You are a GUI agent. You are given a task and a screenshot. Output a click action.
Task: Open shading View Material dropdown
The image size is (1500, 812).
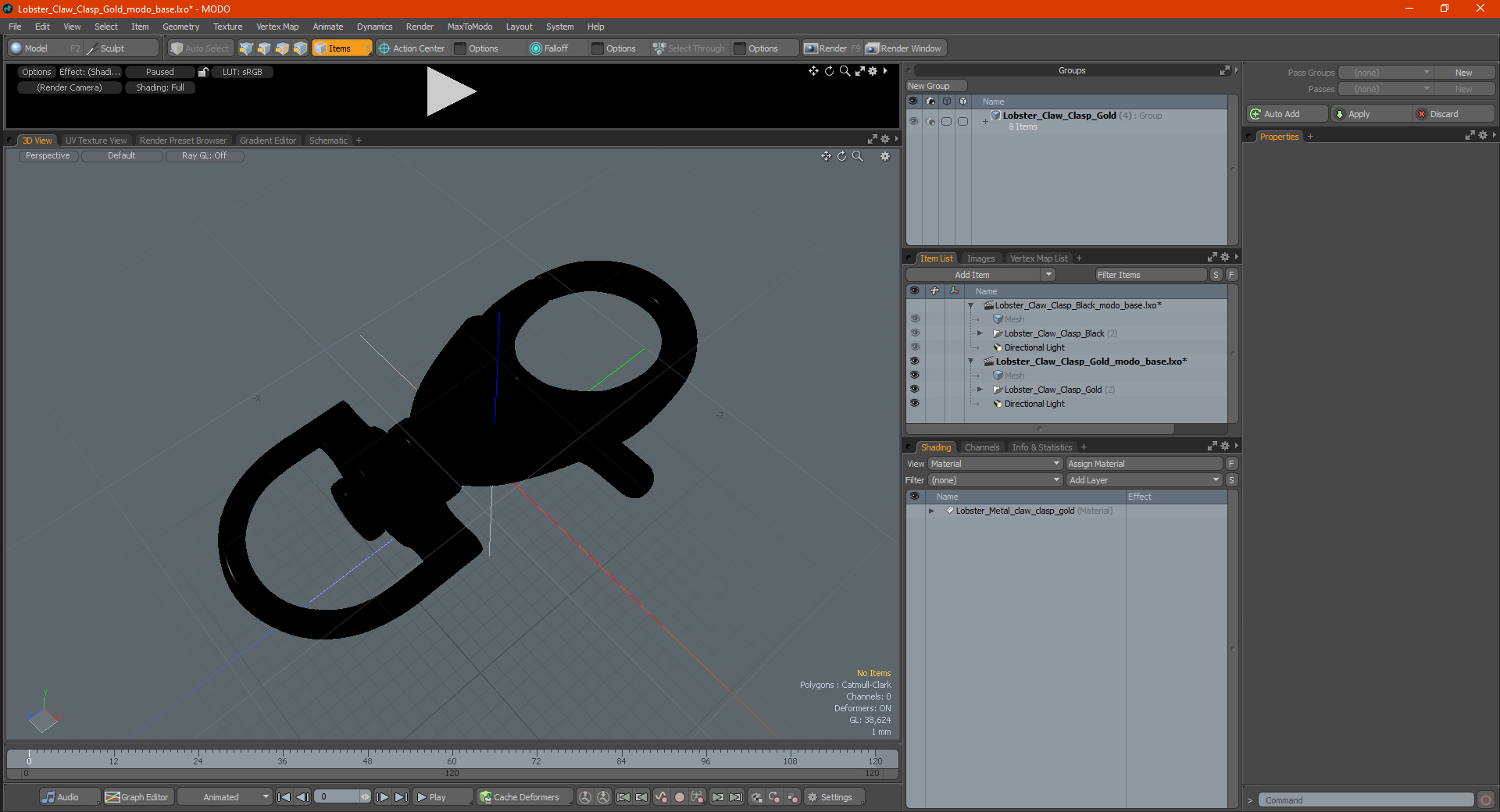(x=995, y=464)
